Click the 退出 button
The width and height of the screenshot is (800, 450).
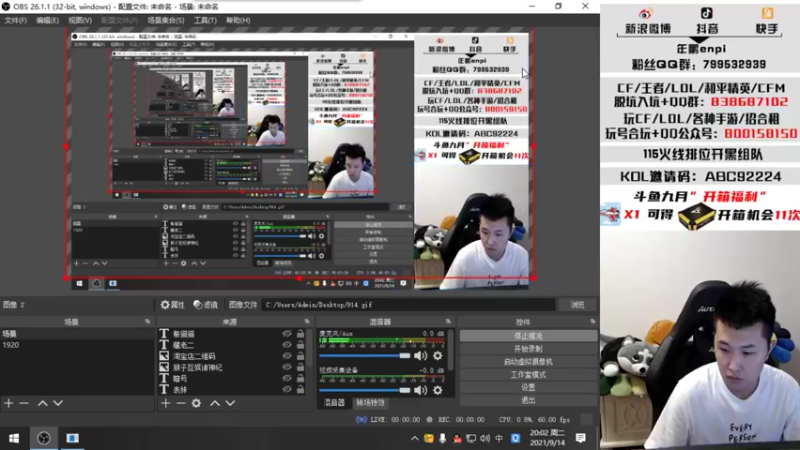click(528, 400)
